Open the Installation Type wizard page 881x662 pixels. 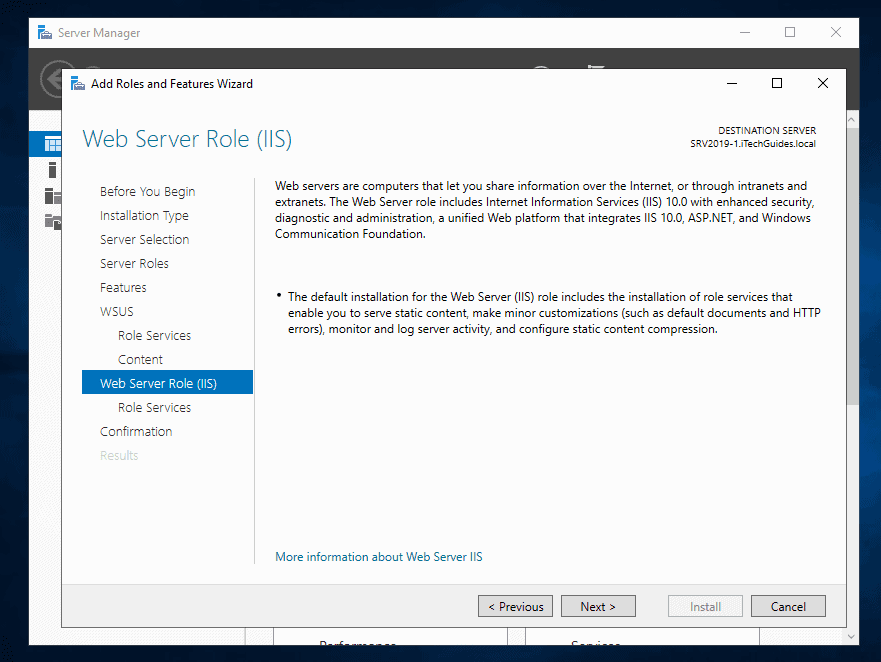(143, 215)
